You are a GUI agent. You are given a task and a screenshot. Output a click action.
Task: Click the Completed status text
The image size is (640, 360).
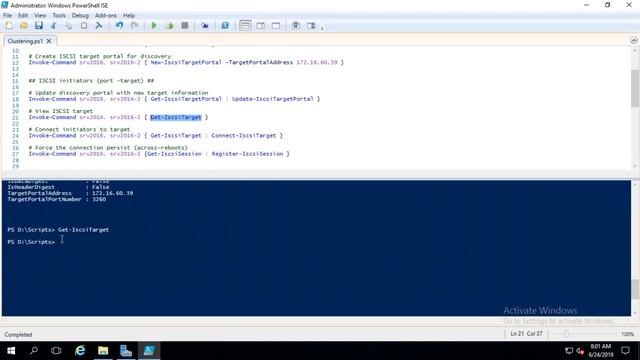point(18,335)
